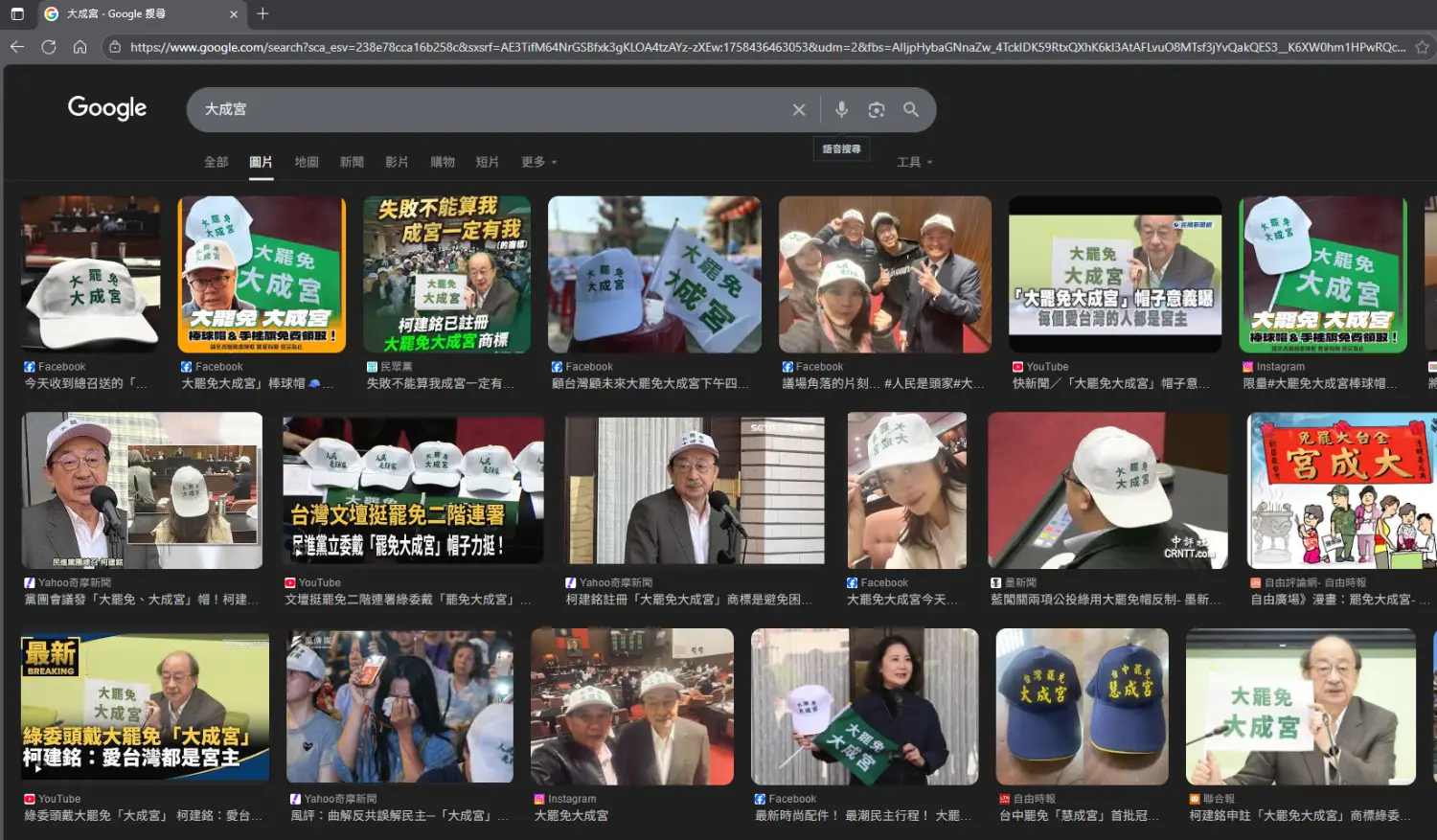
Task: Open Yahoo image 黨團會議發 大罷免 帽
Action: [142, 490]
